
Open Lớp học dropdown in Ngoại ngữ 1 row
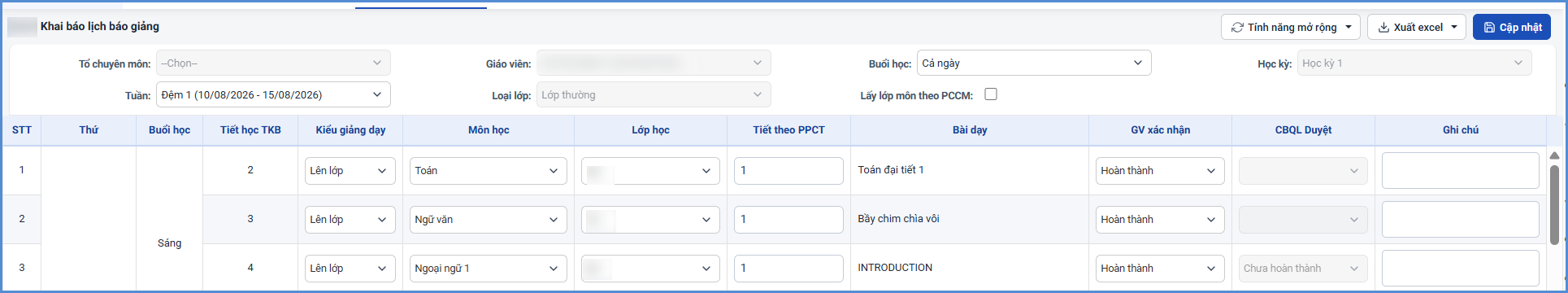(650, 269)
